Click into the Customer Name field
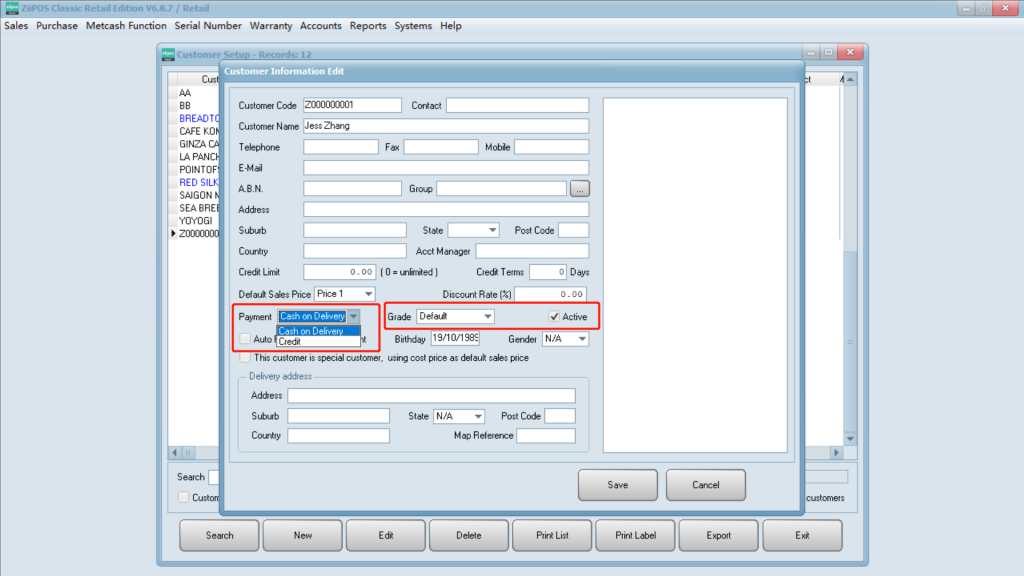Screen dimensions: 1024x576 (445, 126)
